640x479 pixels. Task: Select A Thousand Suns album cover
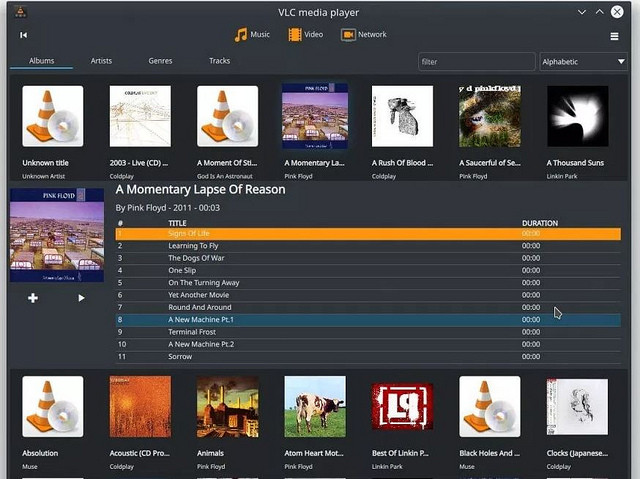tap(577, 116)
